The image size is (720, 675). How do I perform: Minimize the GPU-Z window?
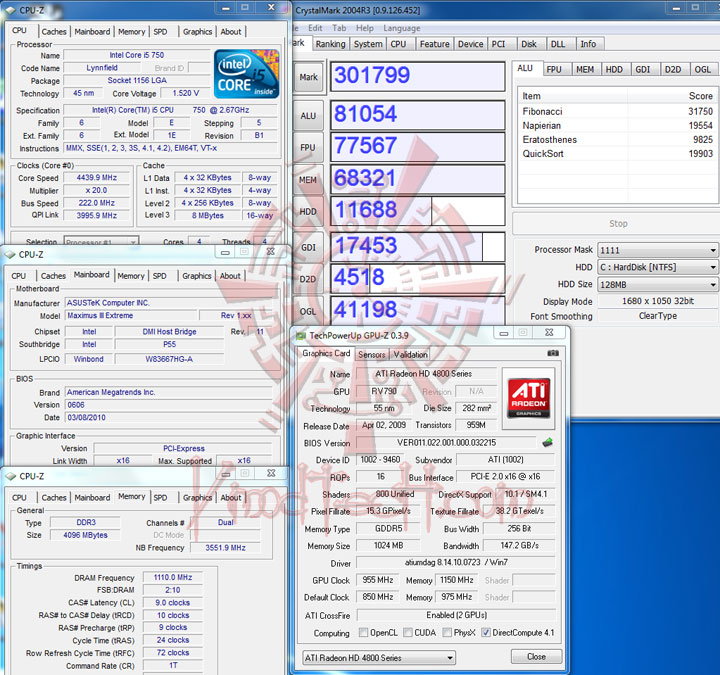coord(504,333)
